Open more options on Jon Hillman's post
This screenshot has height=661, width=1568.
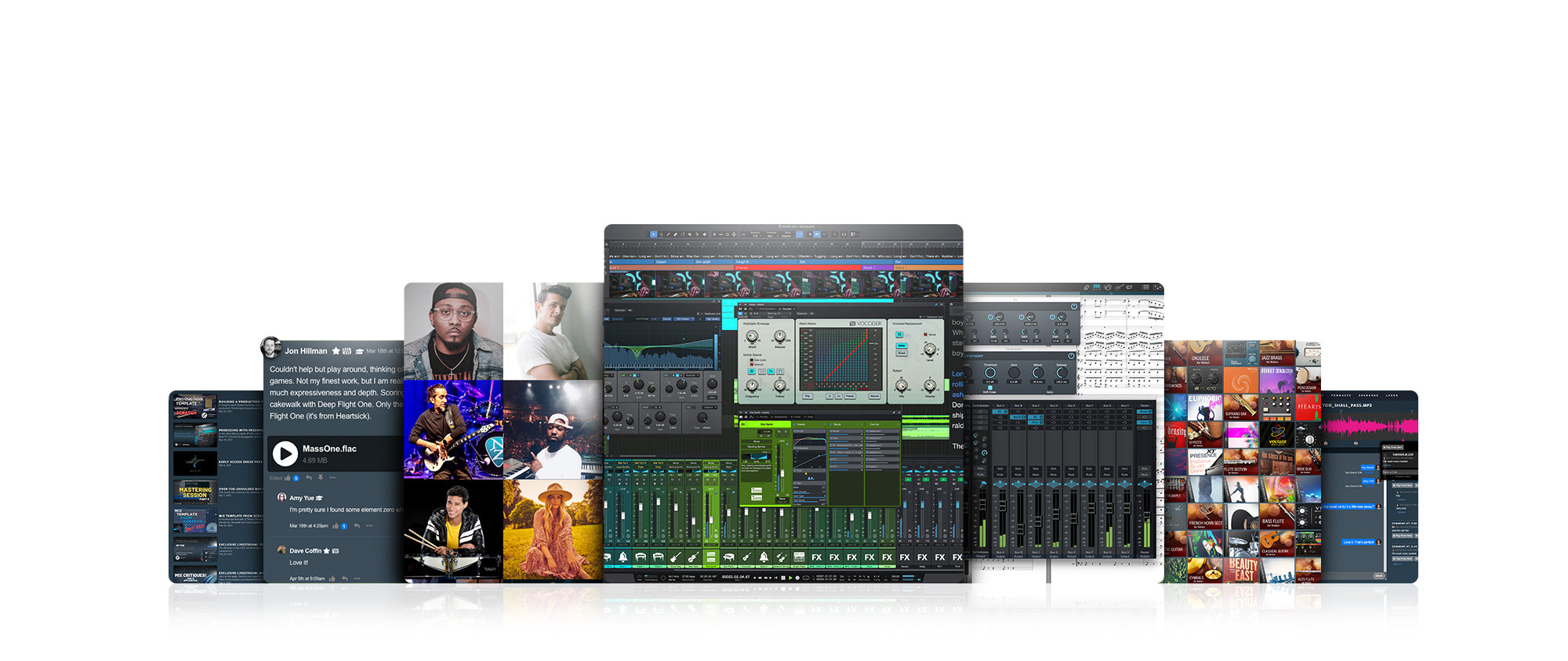[332, 478]
